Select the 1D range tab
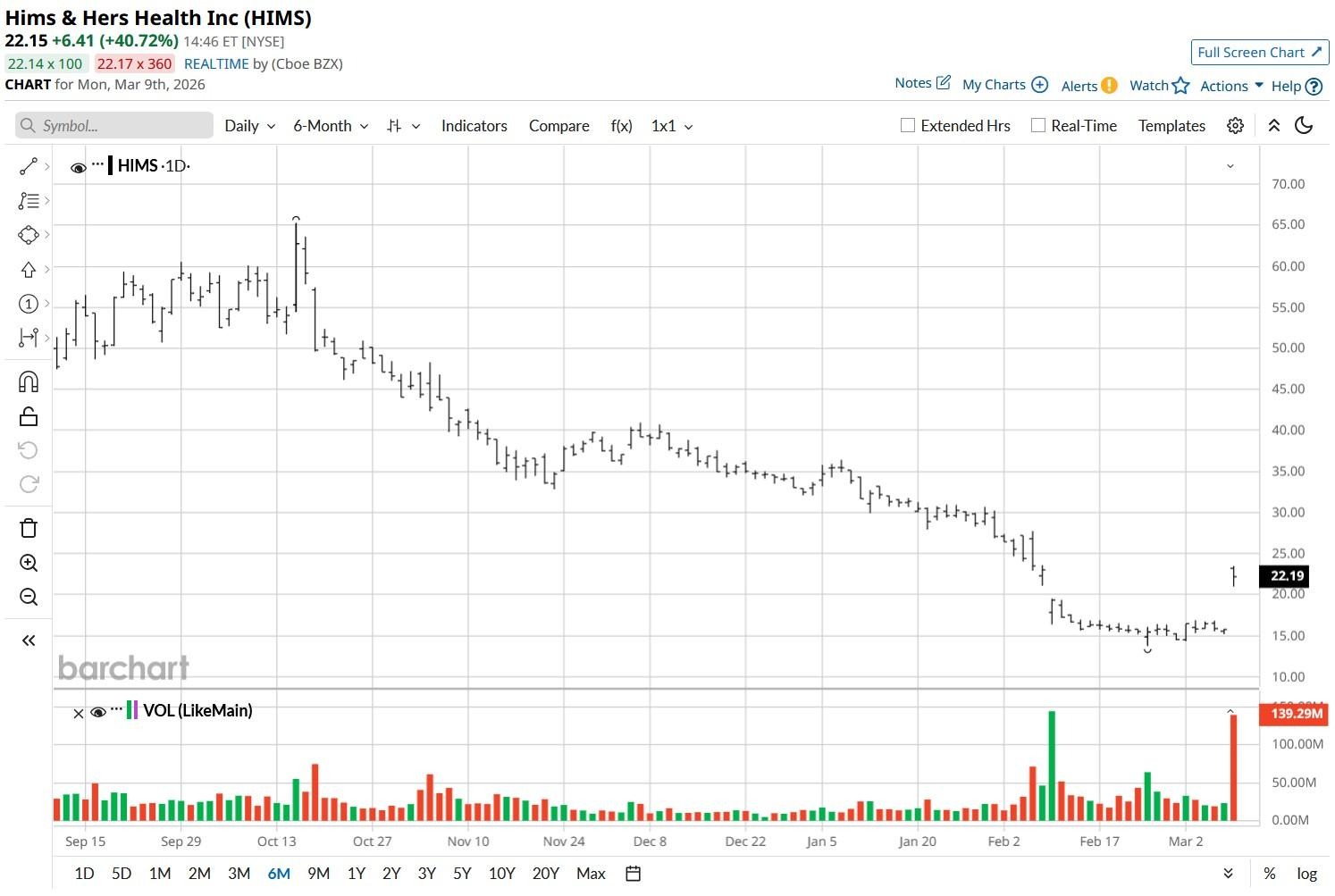The height and width of the screenshot is (896, 1335). coord(84,874)
